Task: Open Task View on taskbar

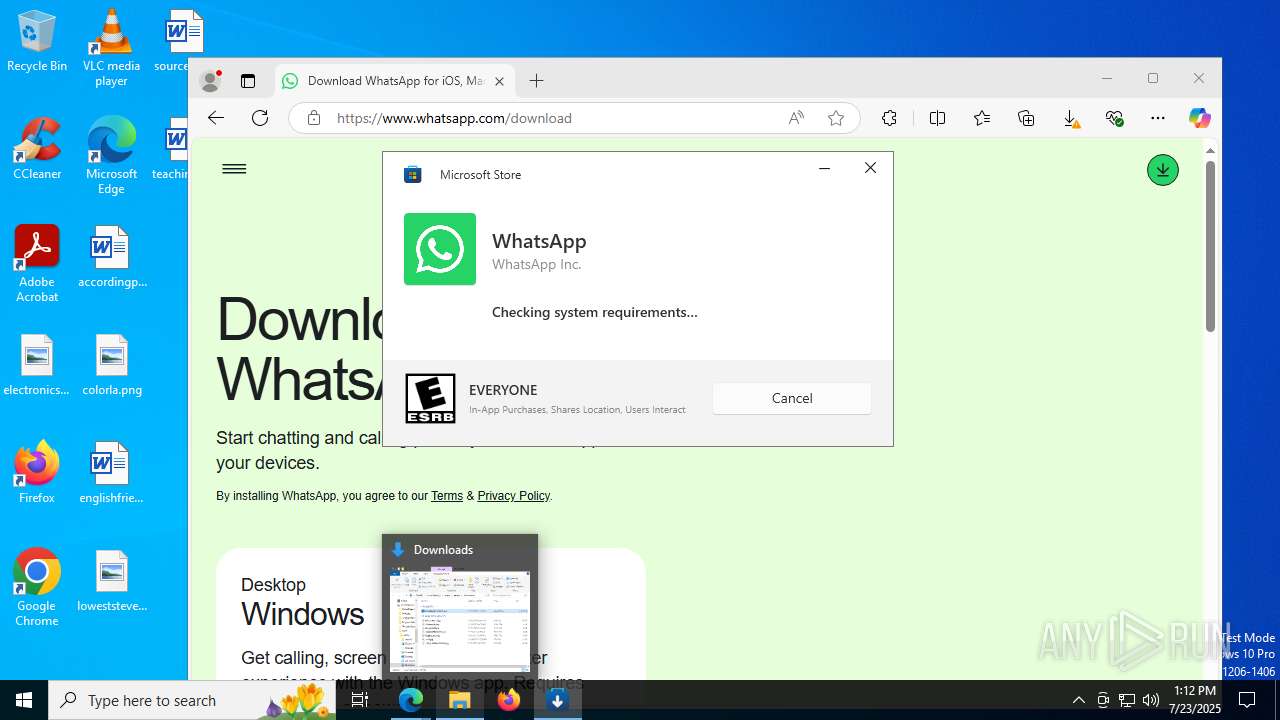Action: [360, 700]
